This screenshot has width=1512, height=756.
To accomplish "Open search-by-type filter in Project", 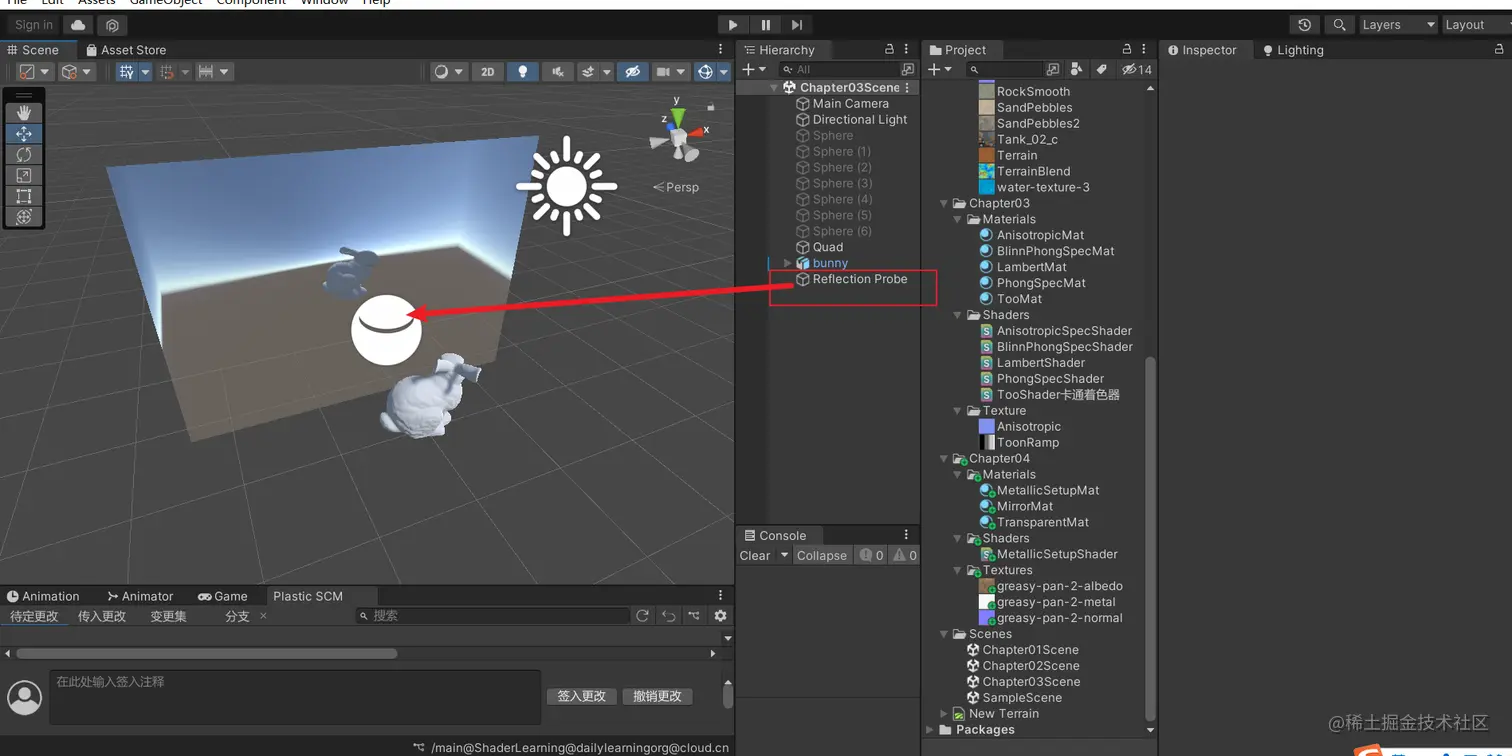I will pyautogui.click(x=1076, y=69).
